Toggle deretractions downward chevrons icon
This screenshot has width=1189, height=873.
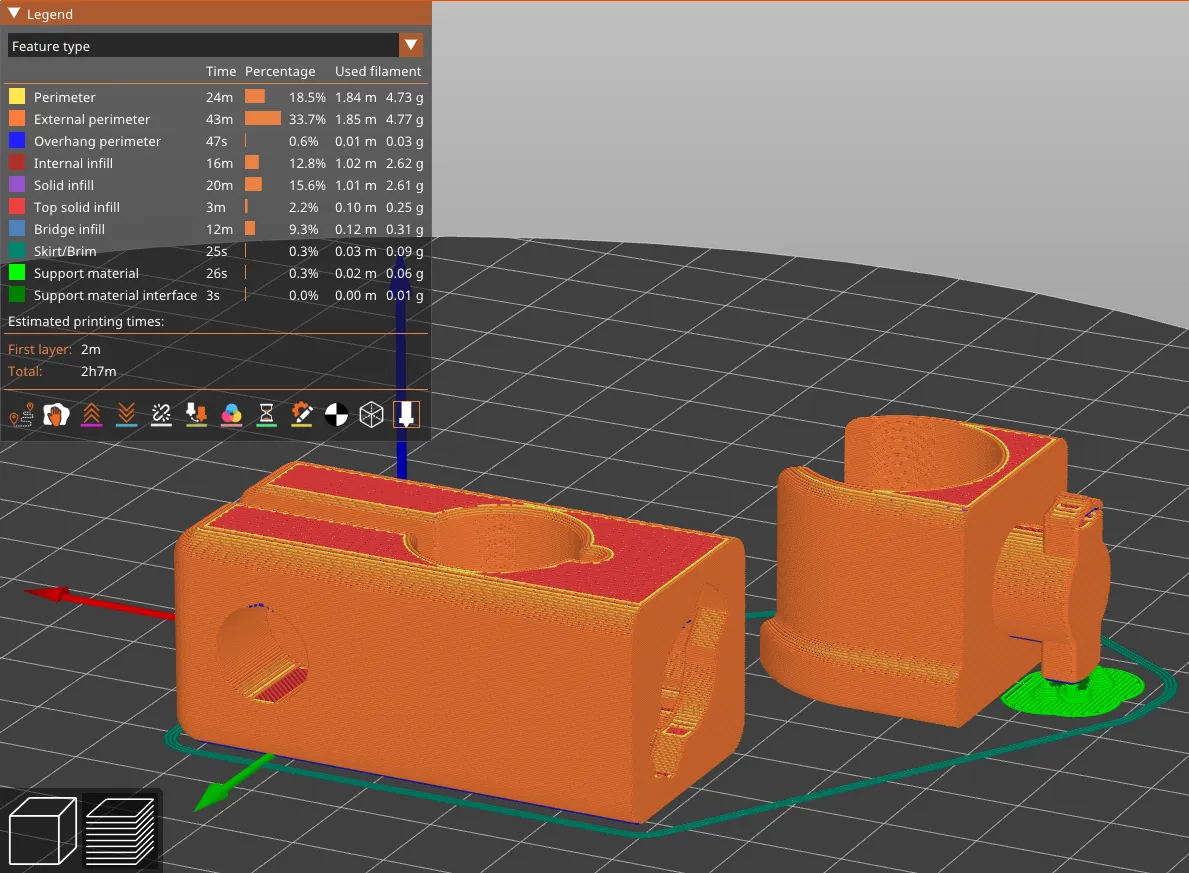tap(126, 415)
